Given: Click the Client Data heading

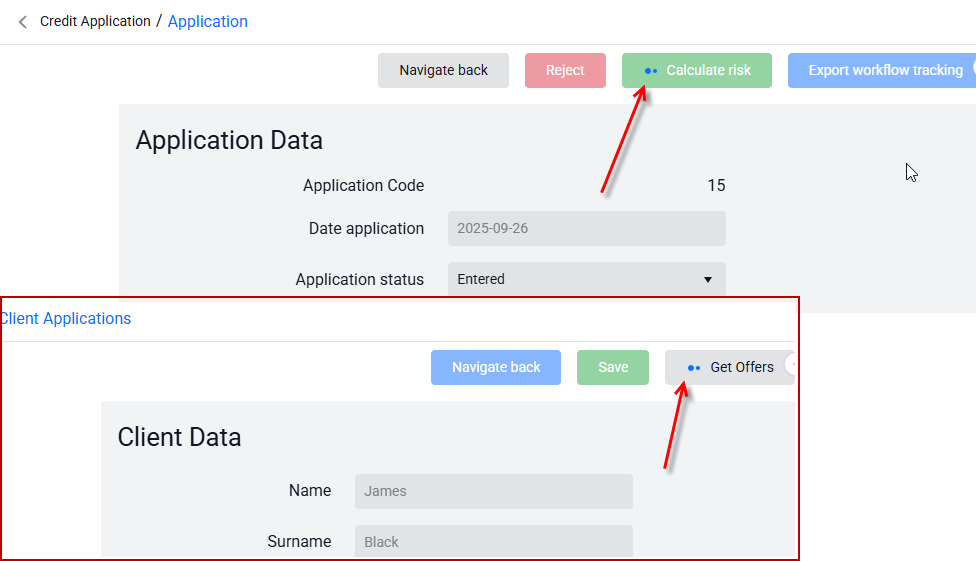Looking at the screenshot, I should (179, 437).
